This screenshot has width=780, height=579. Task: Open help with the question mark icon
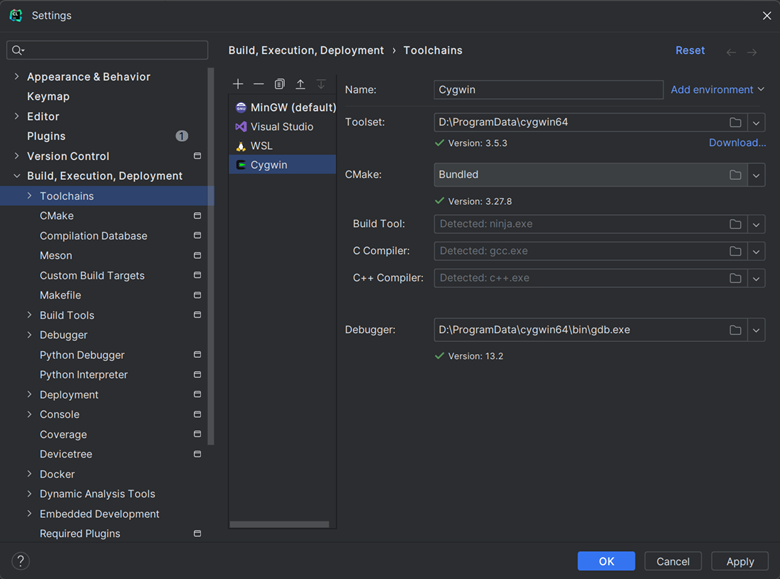(x=20, y=561)
